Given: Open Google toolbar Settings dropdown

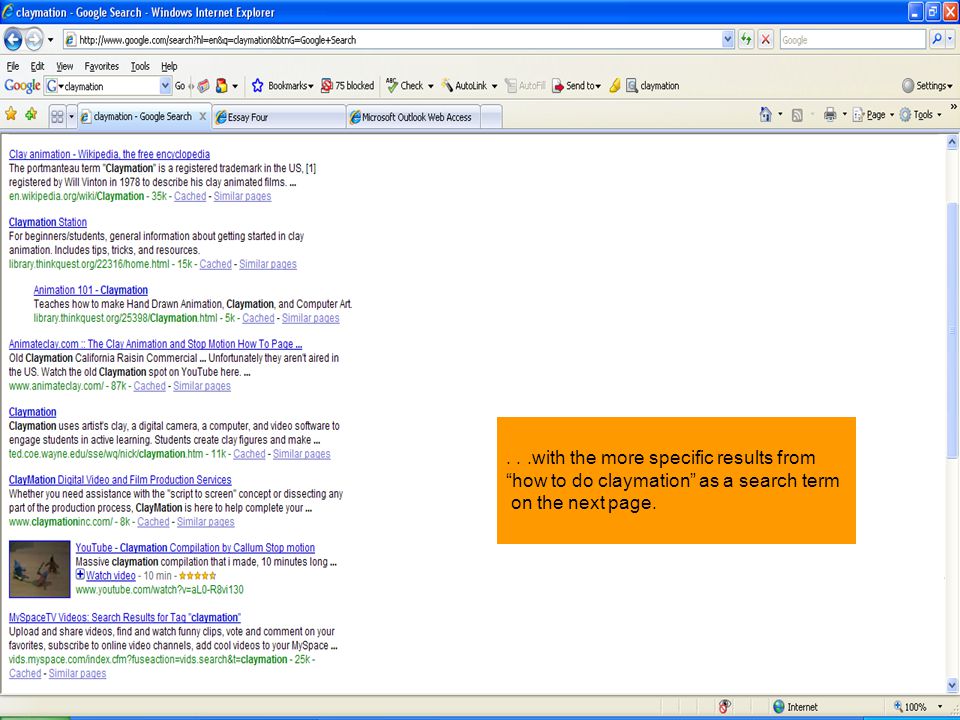Looking at the screenshot, I should coord(928,86).
